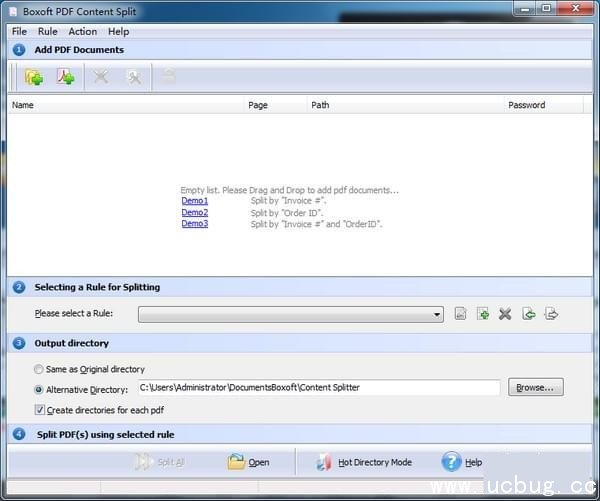Click the Add Folder toolbar icon
Screen dimensions: 600x501
coord(34,77)
